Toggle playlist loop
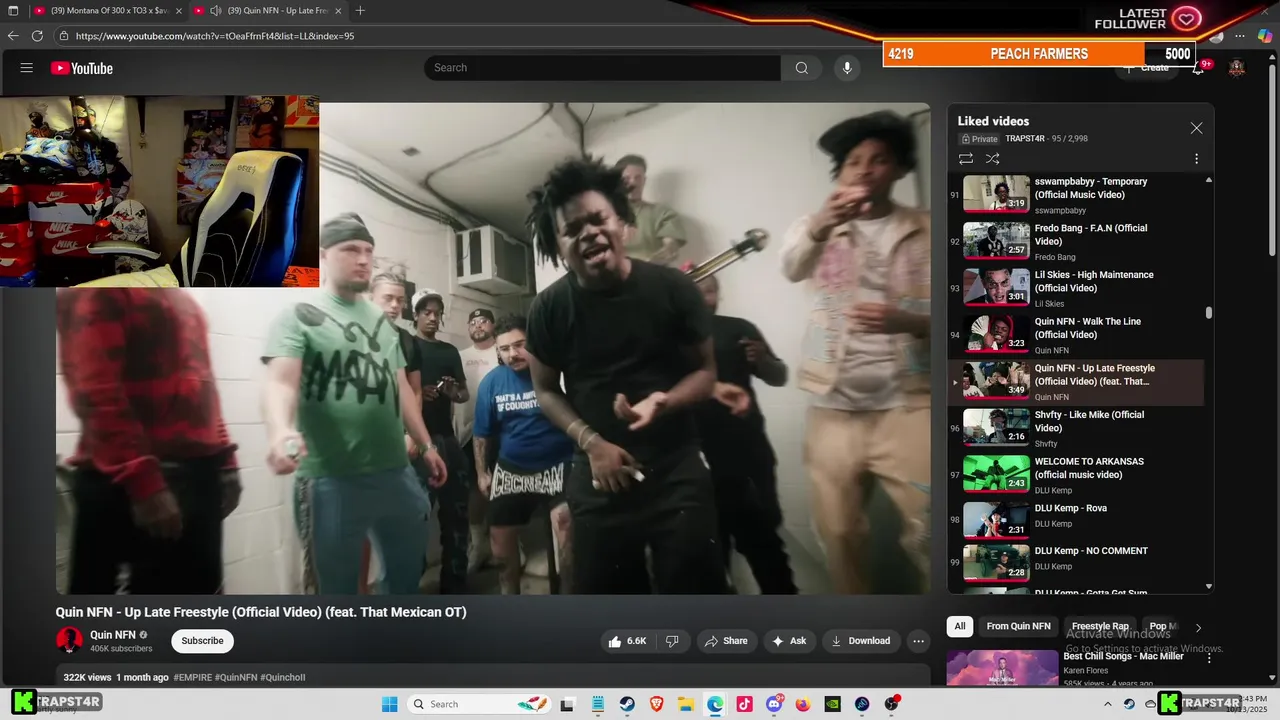Viewport: 1280px width, 720px height. 965,159
